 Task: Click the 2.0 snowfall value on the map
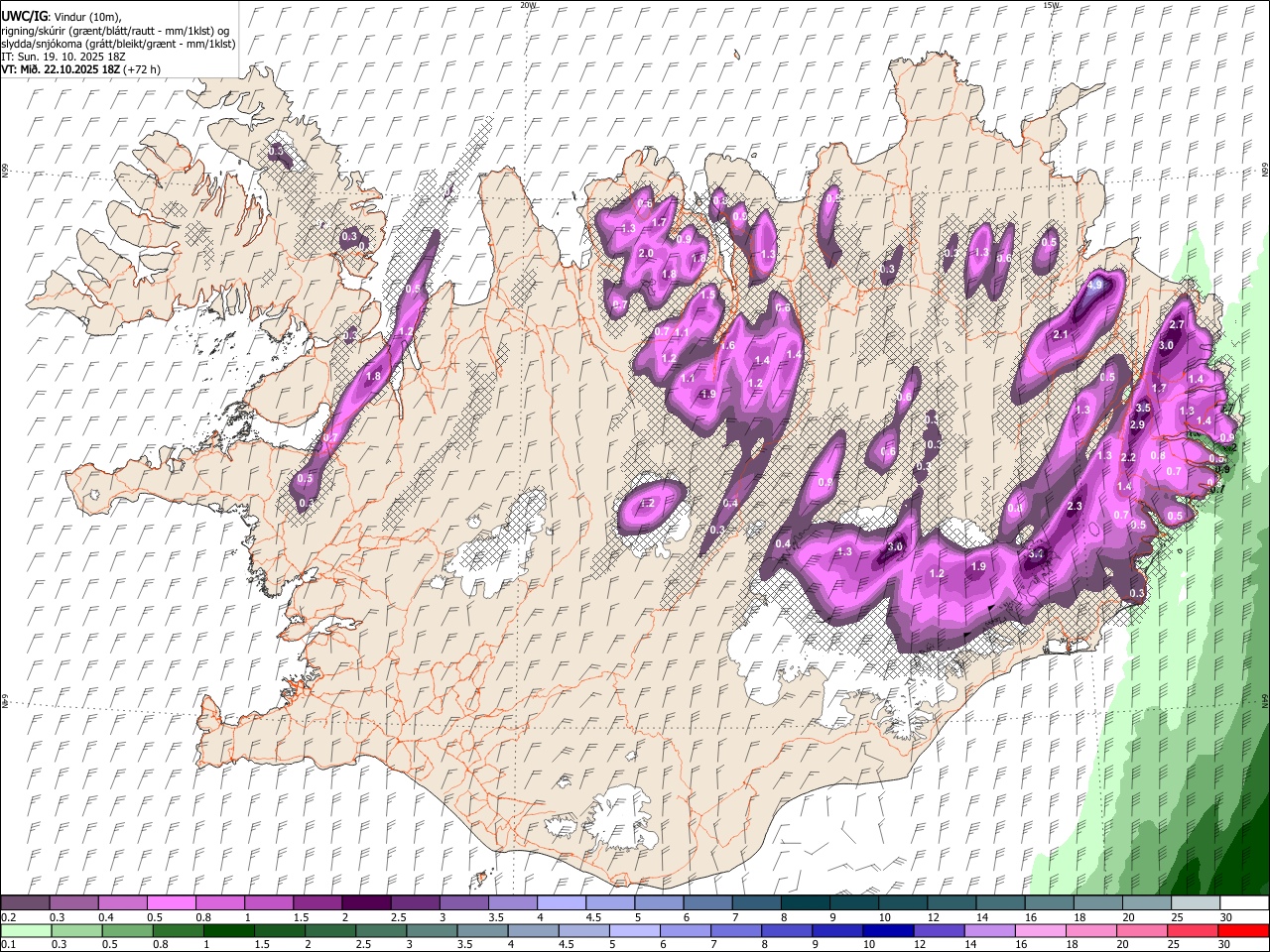(646, 254)
